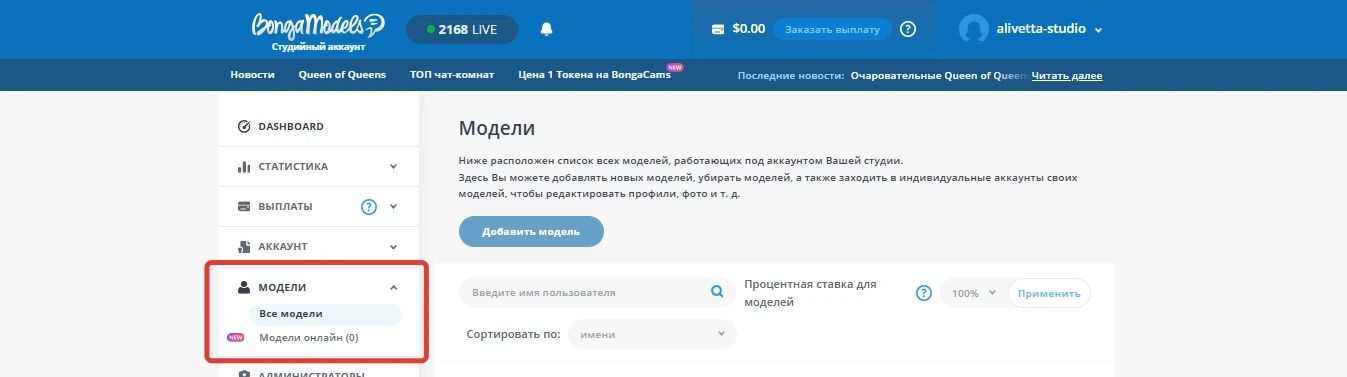Expand the Выплаты menu chevron
The width and height of the screenshot is (1347, 377).
click(393, 207)
